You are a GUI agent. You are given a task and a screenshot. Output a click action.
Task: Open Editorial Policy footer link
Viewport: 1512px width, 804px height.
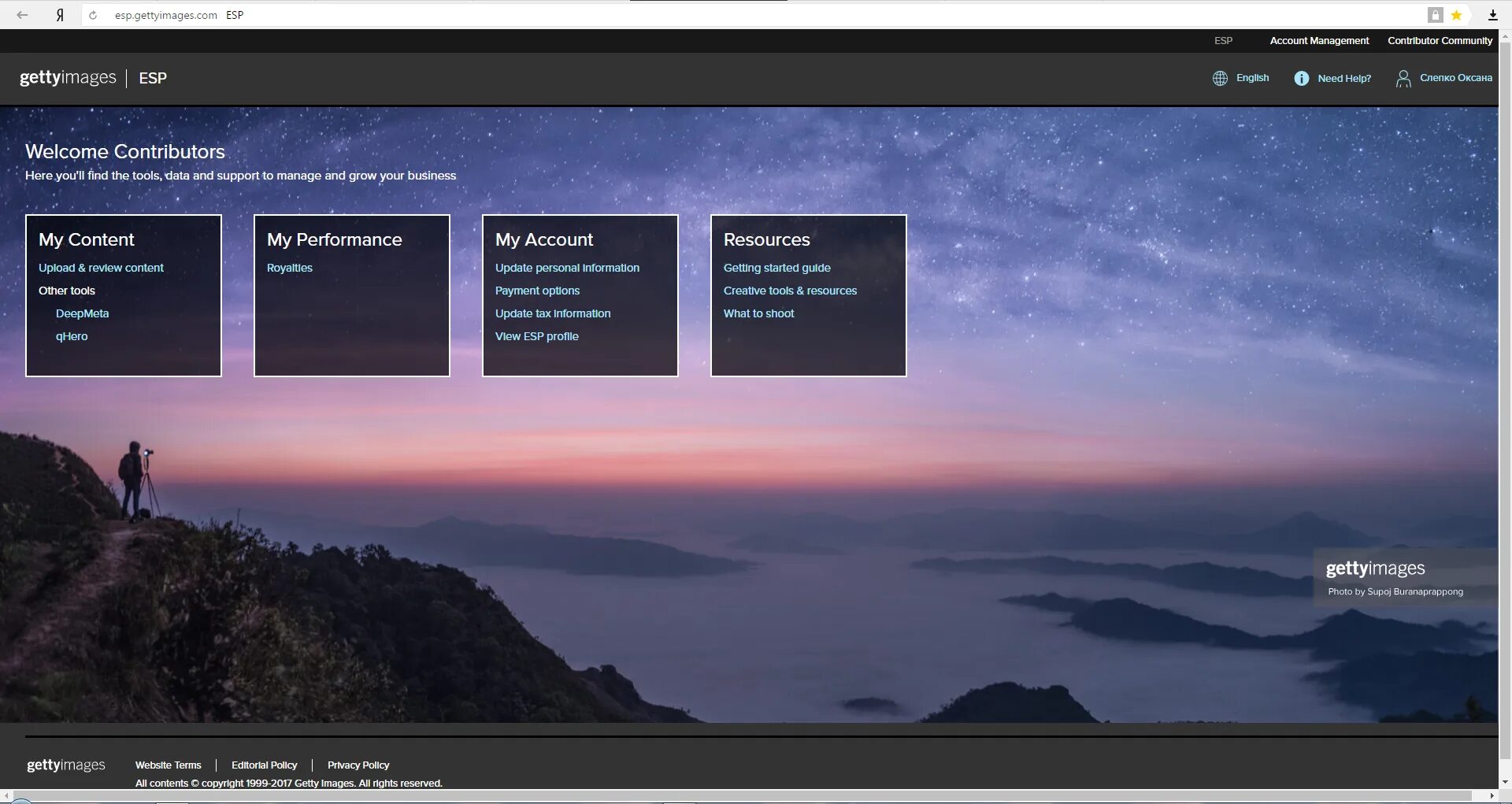pyautogui.click(x=264, y=765)
